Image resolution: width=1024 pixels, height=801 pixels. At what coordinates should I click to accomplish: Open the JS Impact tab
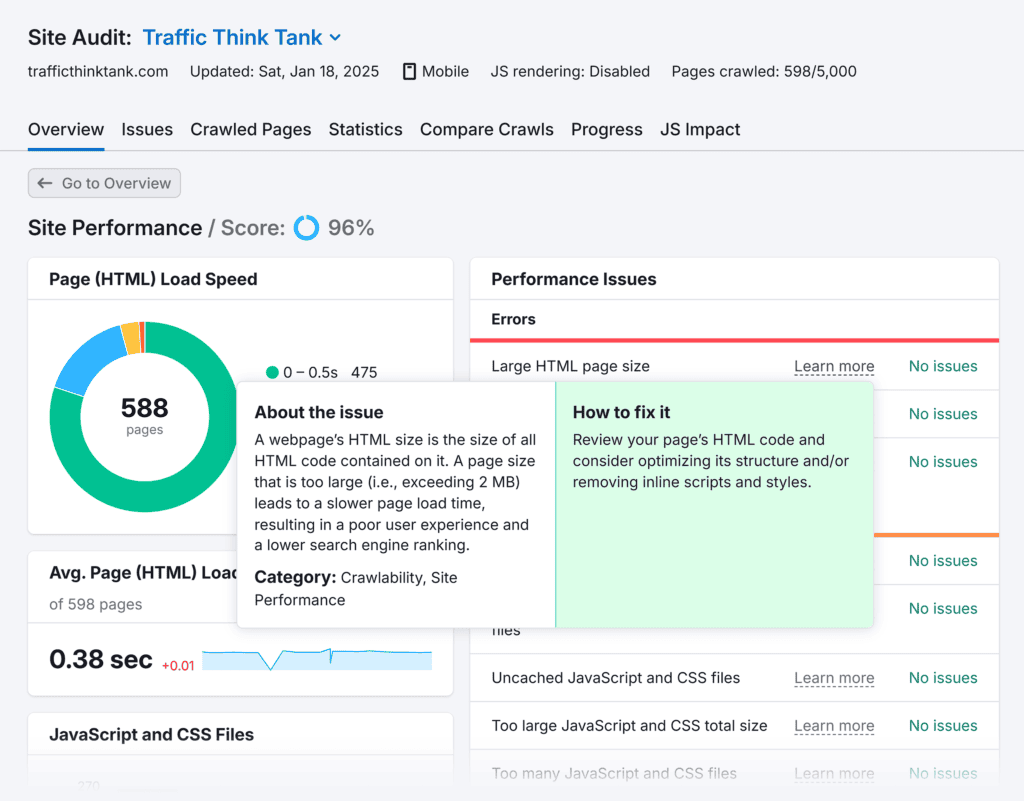coord(700,129)
